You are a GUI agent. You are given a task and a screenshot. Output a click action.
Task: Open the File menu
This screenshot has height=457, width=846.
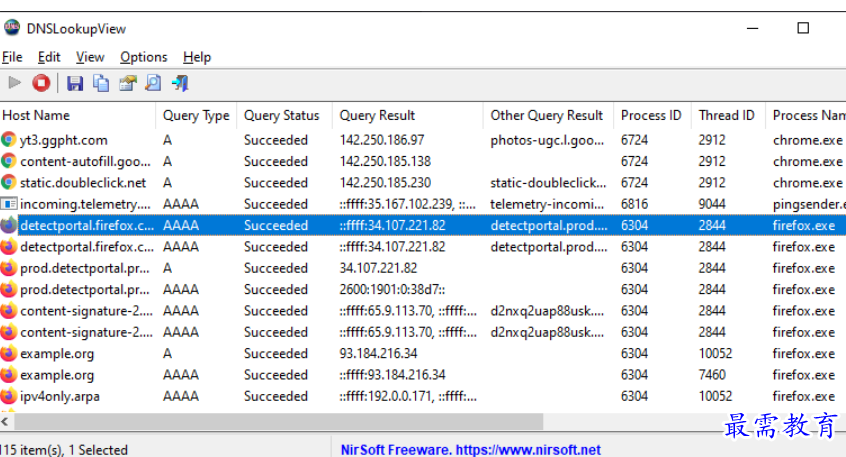12,57
